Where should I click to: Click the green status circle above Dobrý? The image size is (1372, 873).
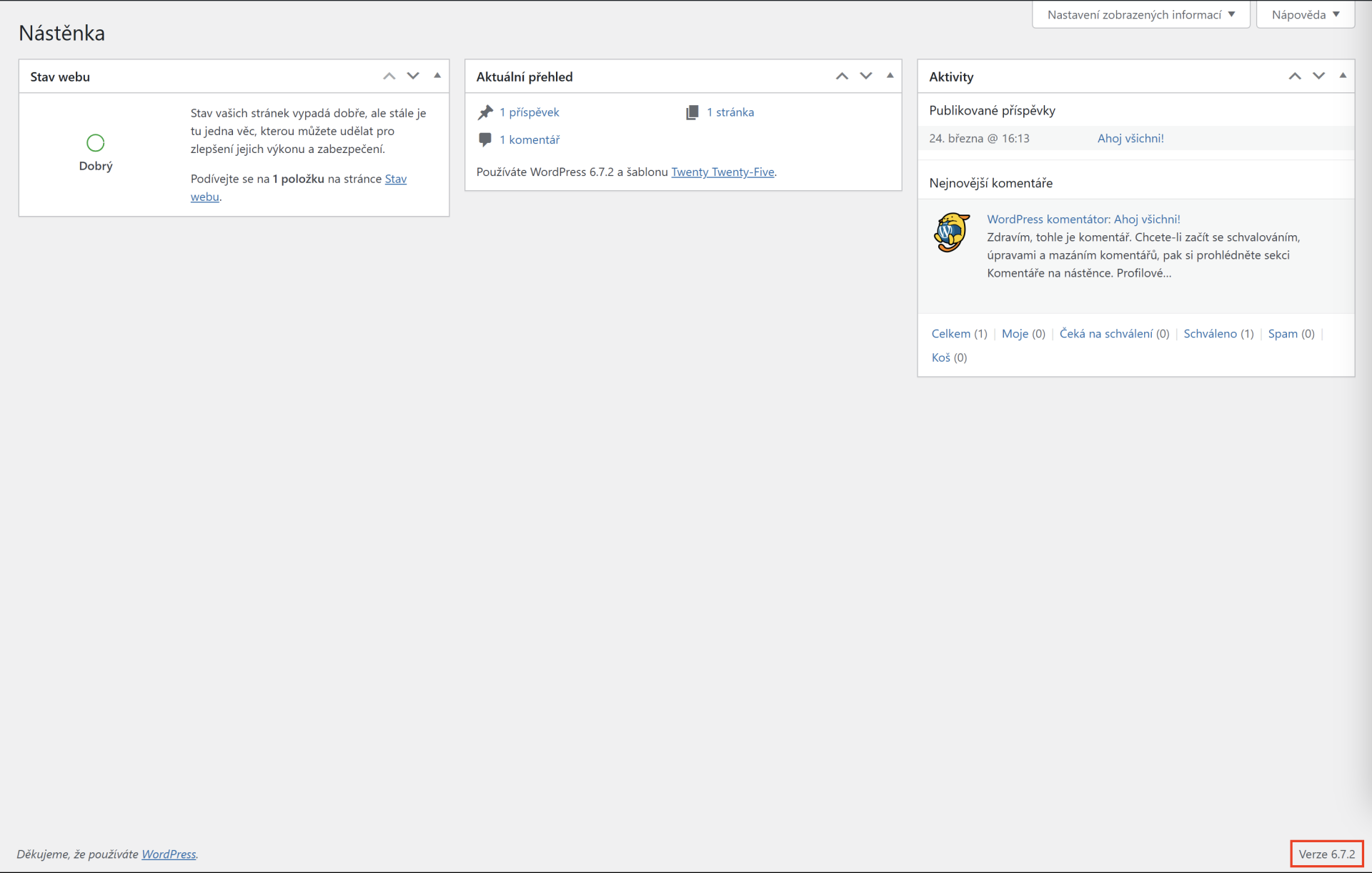95,142
